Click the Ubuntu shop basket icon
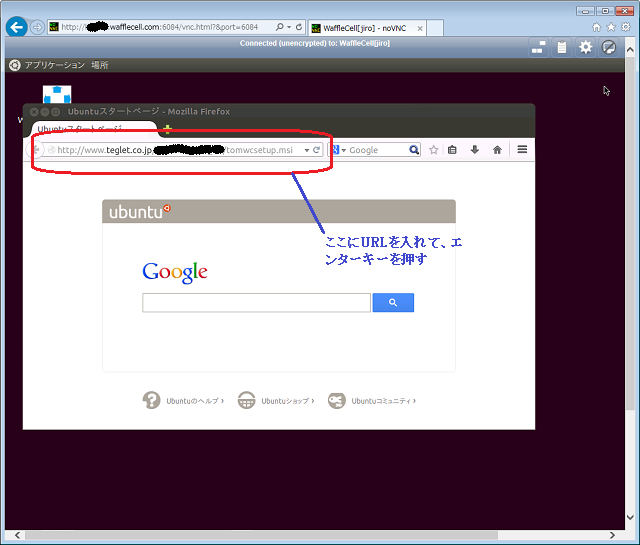 point(247,400)
